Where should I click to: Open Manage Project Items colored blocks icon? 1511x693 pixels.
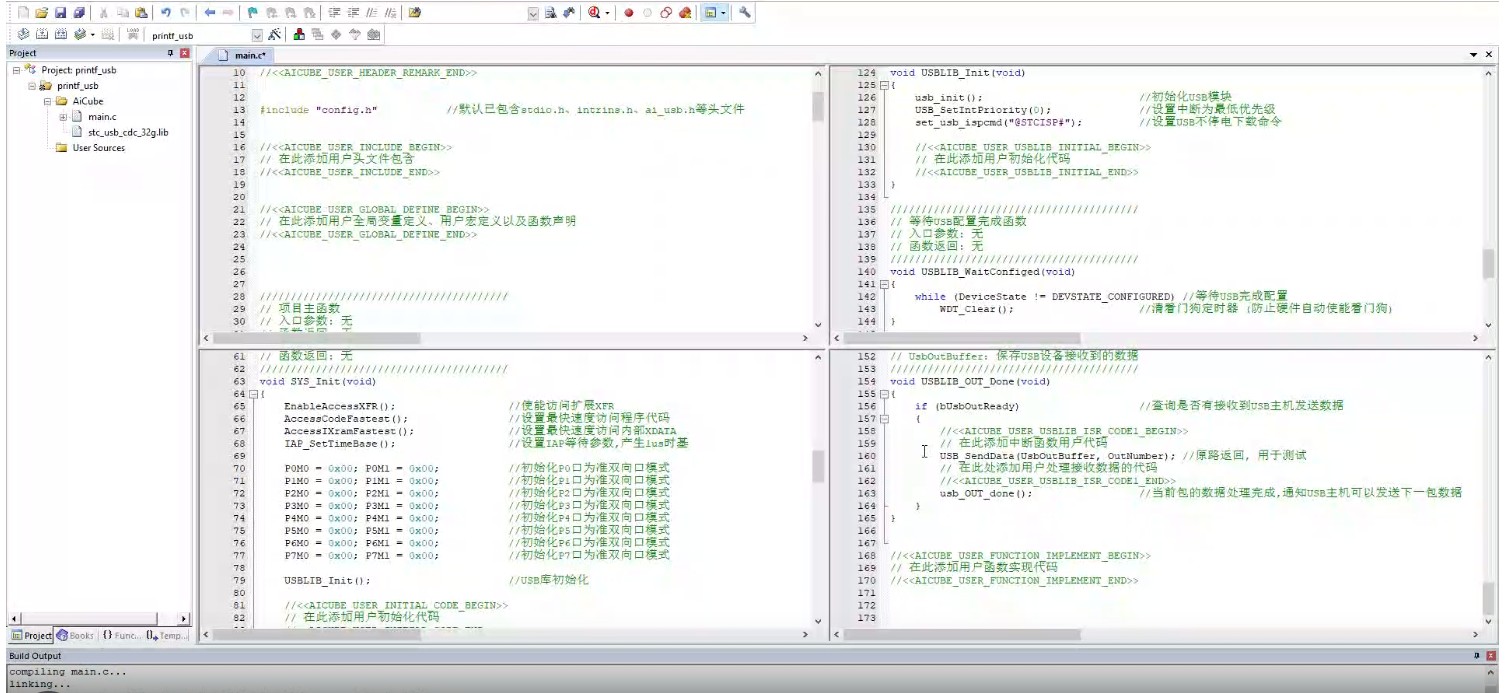click(299, 35)
